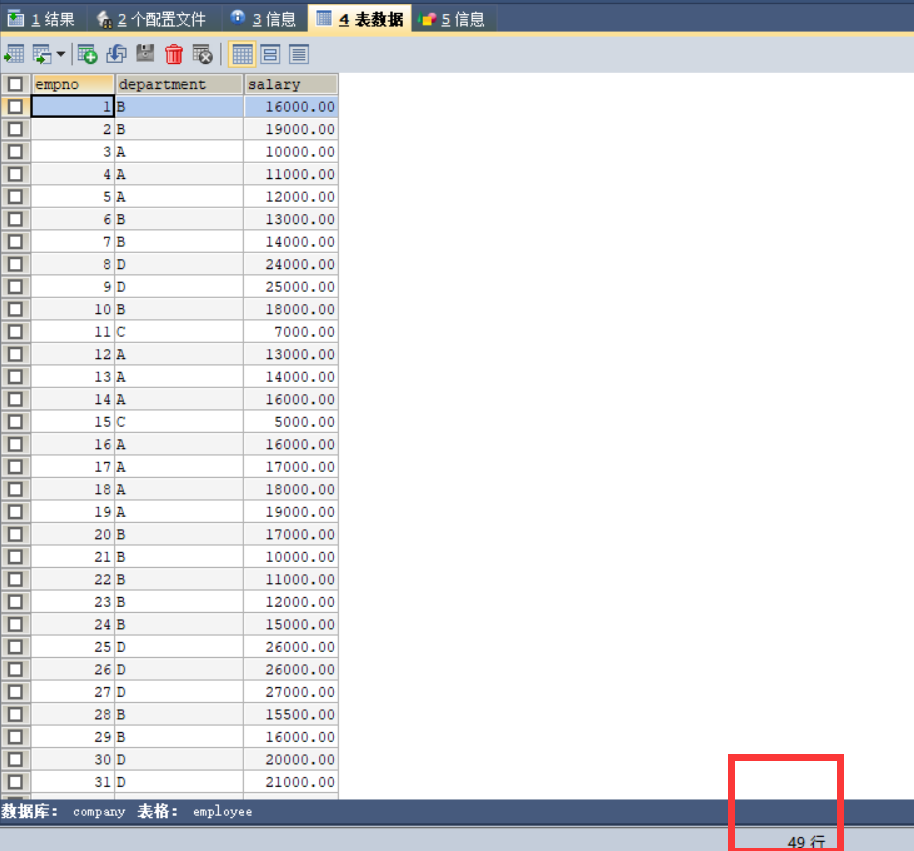
Task: Check the row checkbox for empno 25
Action: pyautogui.click(x=15, y=647)
